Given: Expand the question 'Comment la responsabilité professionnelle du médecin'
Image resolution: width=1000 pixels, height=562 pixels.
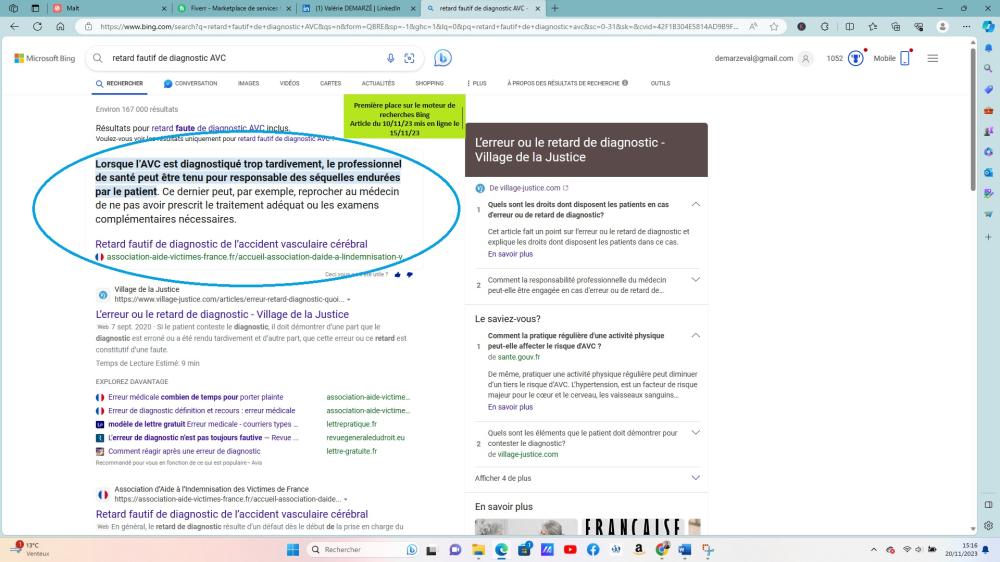Looking at the screenshot, I should [696, 279].
